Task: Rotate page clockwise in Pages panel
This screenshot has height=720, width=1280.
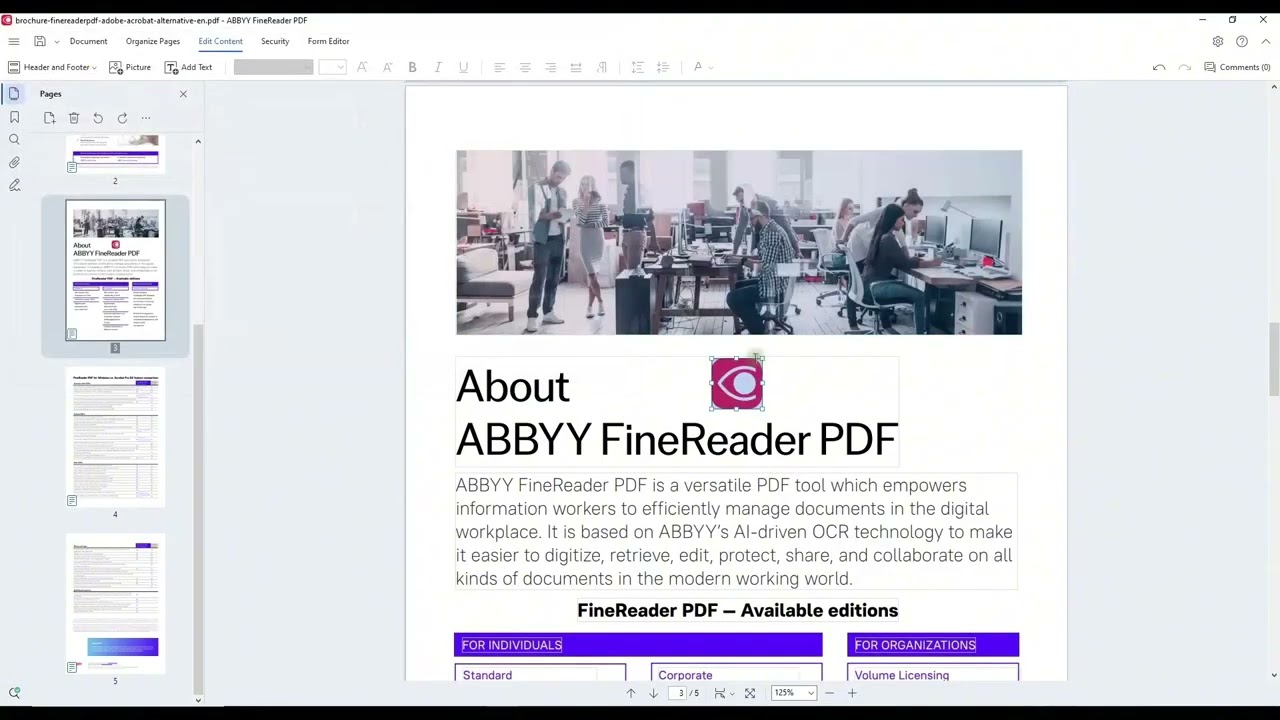Action: point(122,118)
